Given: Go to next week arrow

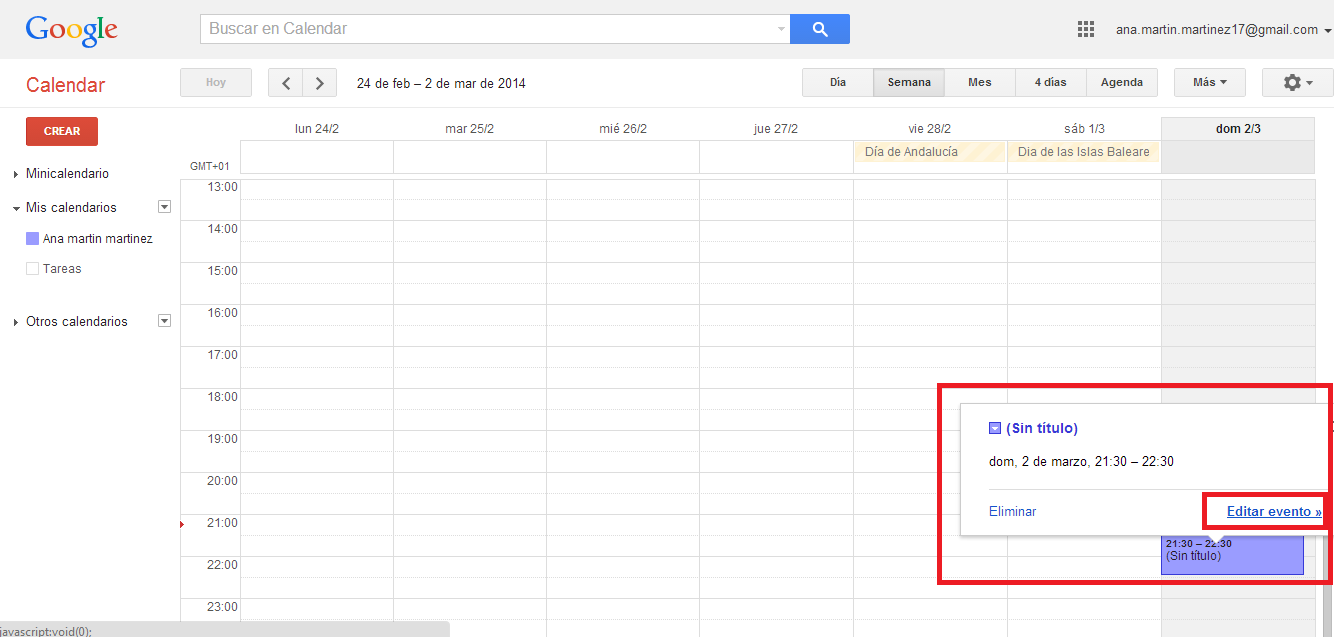Looking at the screenshot, I should tap(319, 83).
